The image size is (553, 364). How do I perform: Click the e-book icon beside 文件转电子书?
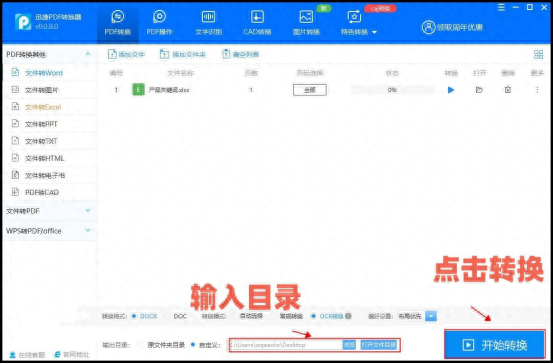pyautogui.click(x=15, y=175)
